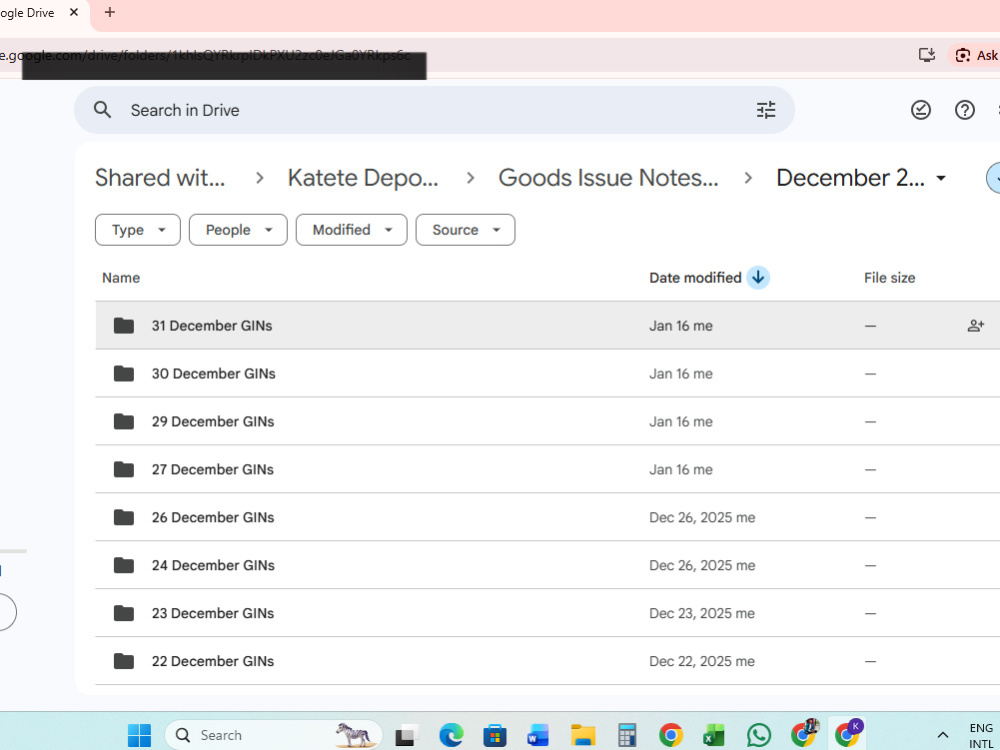Go to Shared wit... breadcrumb
This screenshot has width=1000, height=750.
(x=160, y=178)
